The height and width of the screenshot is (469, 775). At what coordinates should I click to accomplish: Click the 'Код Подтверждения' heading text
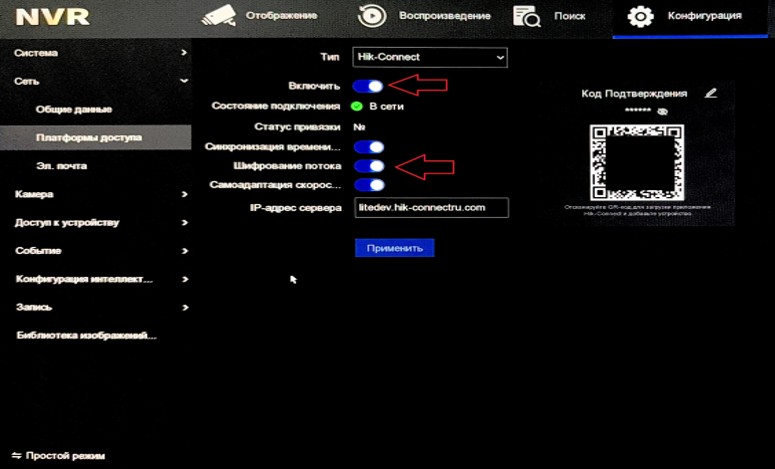click(634, 93)
